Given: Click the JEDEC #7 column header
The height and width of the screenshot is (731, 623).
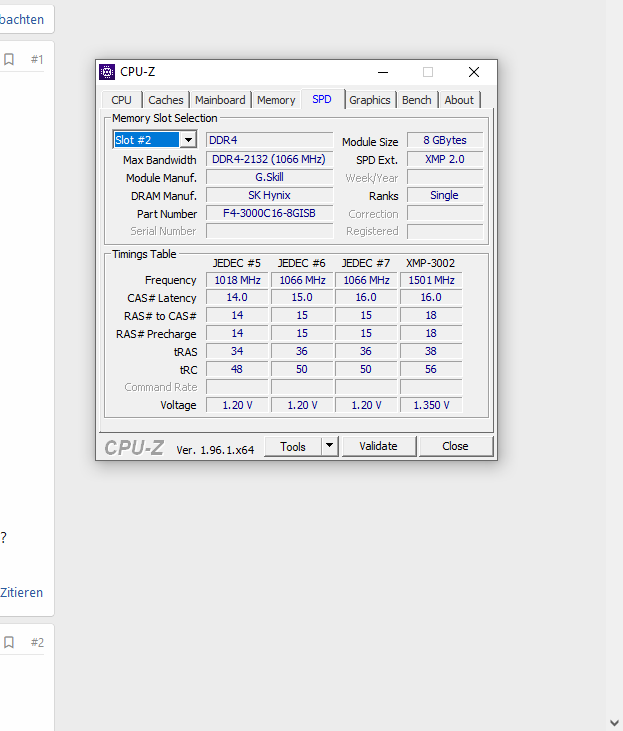Looking at the screenshot, I should pyautogui.click(x=366, y=263).
